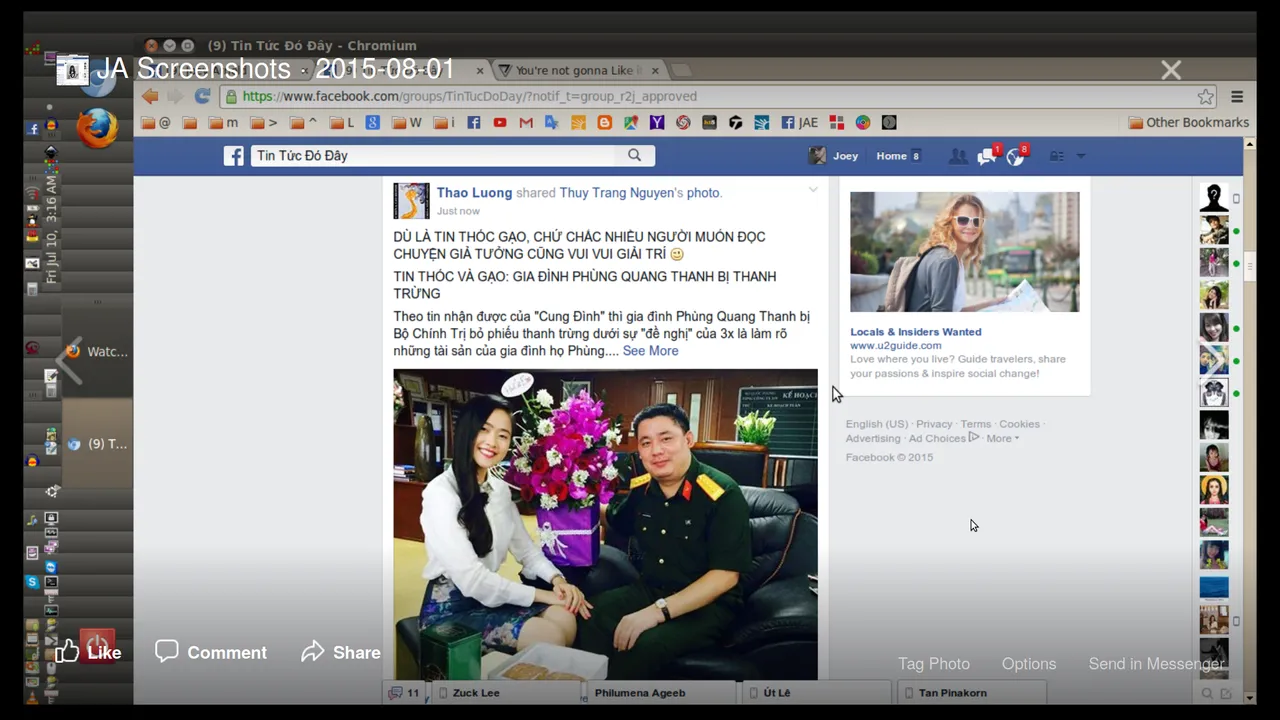Click Send in Messenger
This screenshot has height=720, width=1280.
pos(1156,664)
